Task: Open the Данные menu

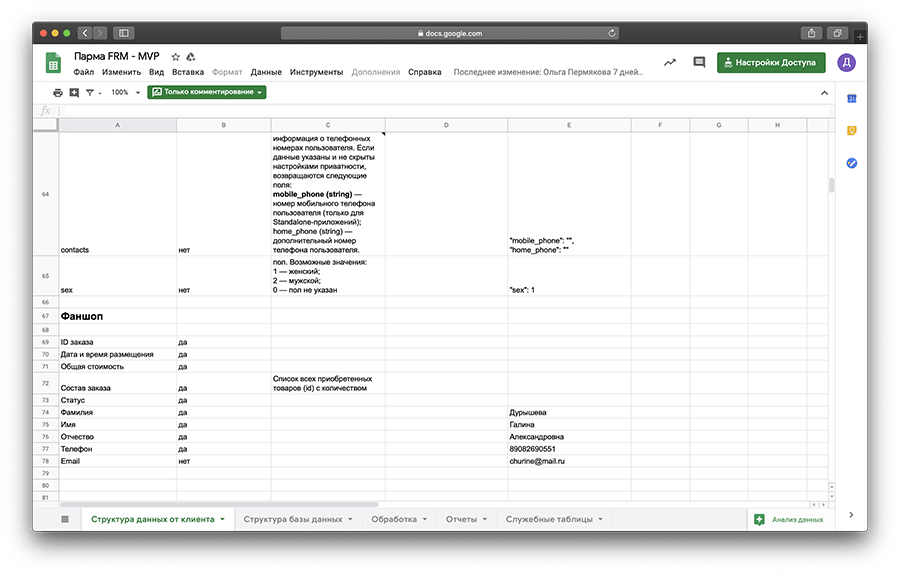Action: (x=266, y=72)
